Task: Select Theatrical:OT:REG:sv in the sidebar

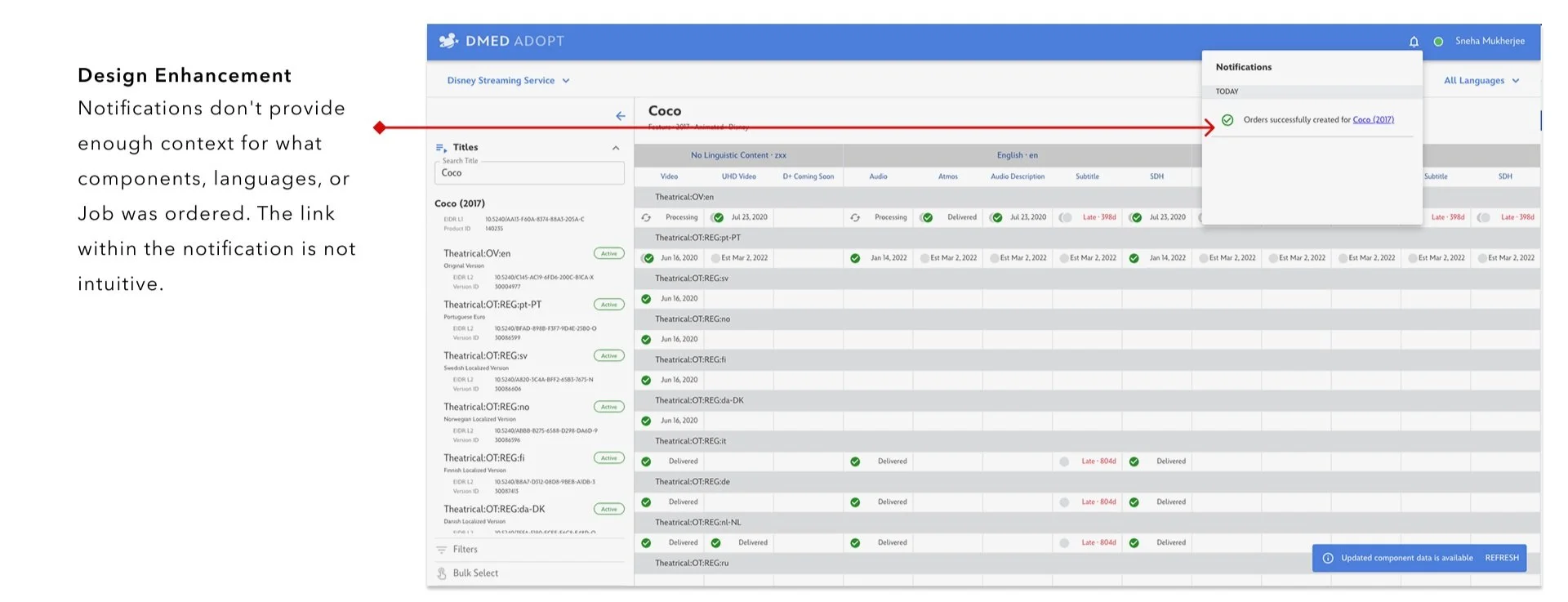Action: click(x=485, y=356)
